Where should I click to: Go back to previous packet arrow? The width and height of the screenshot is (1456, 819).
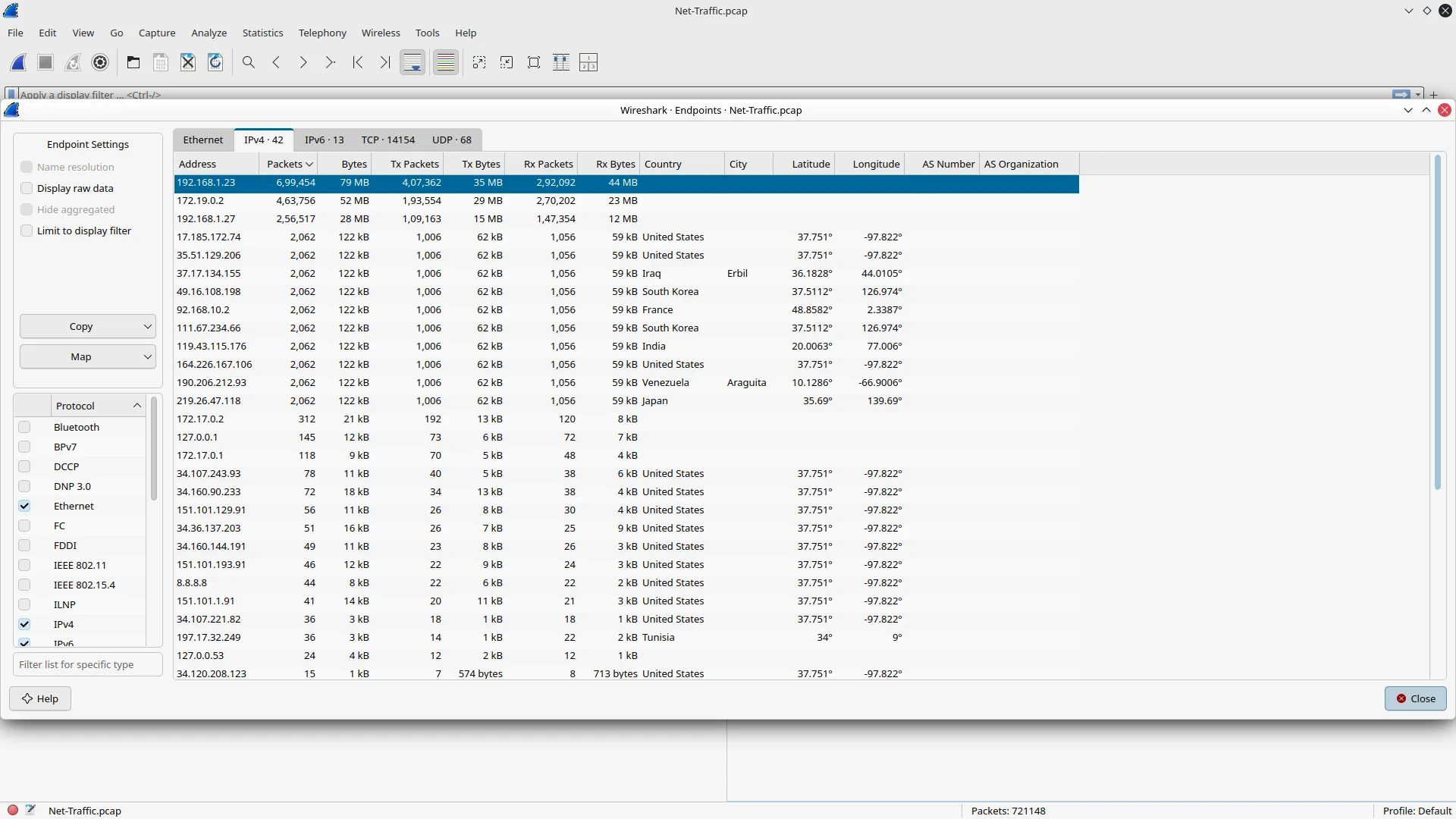coord(276,62)
